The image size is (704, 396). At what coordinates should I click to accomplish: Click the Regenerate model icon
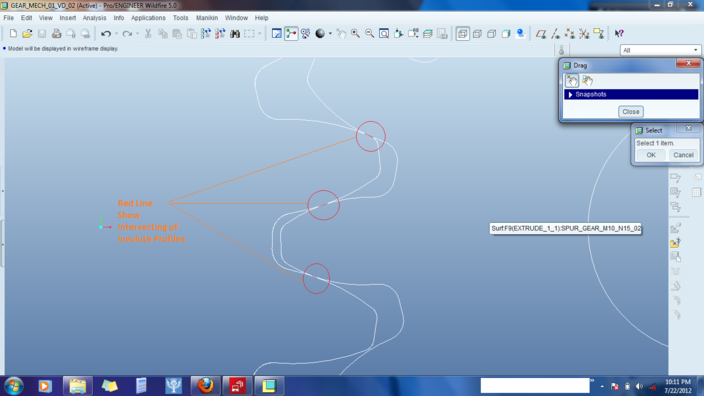coord(206,34)
